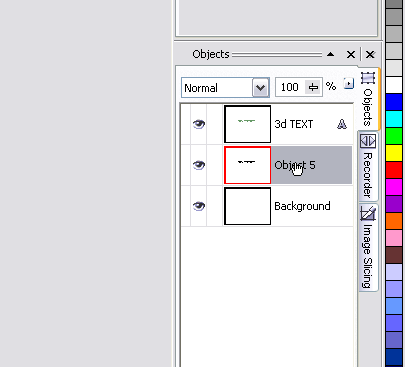The image size is (405, 367).
Task: Toggle visibility of Object 5
Action: coord(199,165)
